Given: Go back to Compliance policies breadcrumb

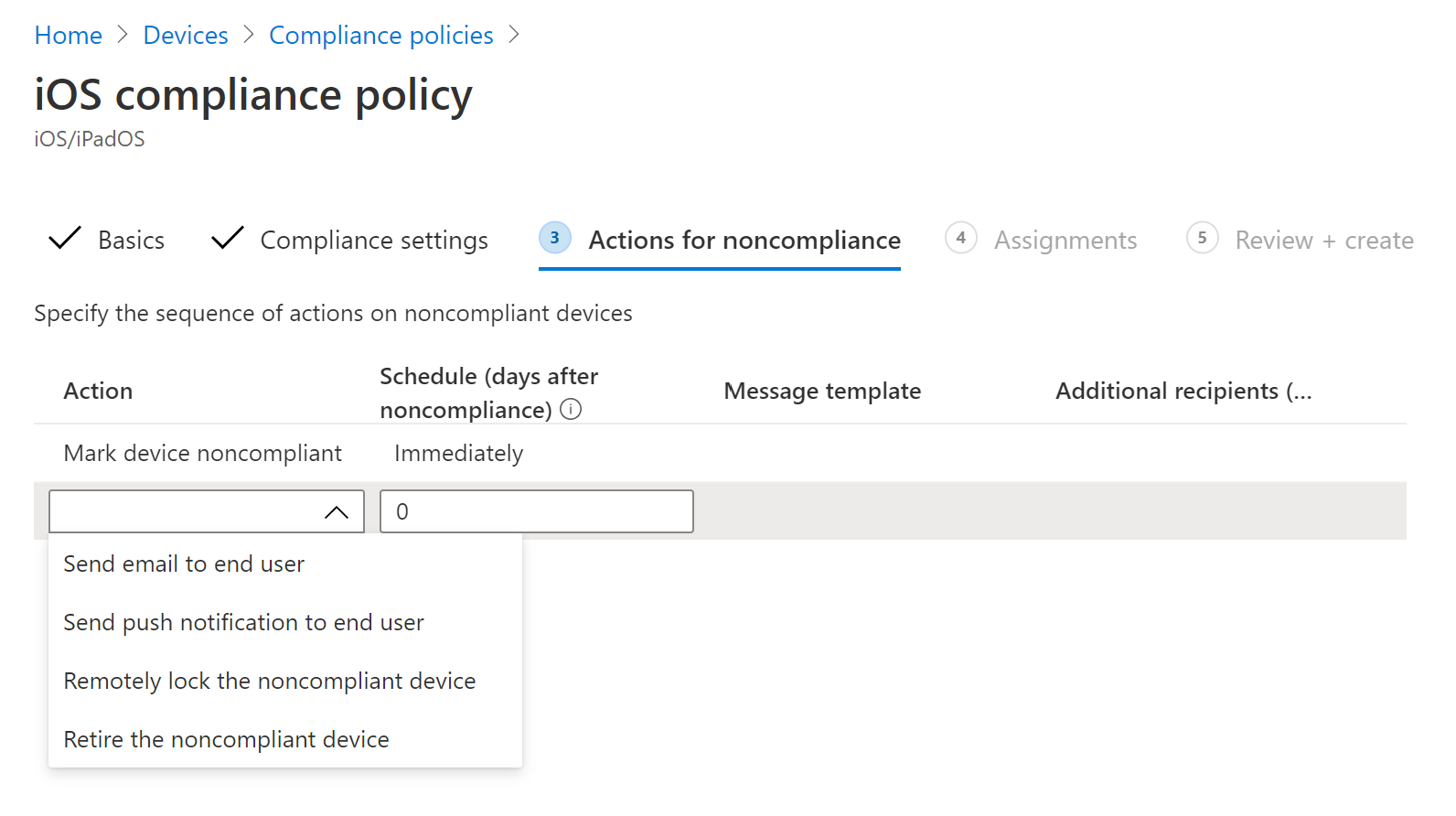Looking at the screenshot, I should click(380, 36).
